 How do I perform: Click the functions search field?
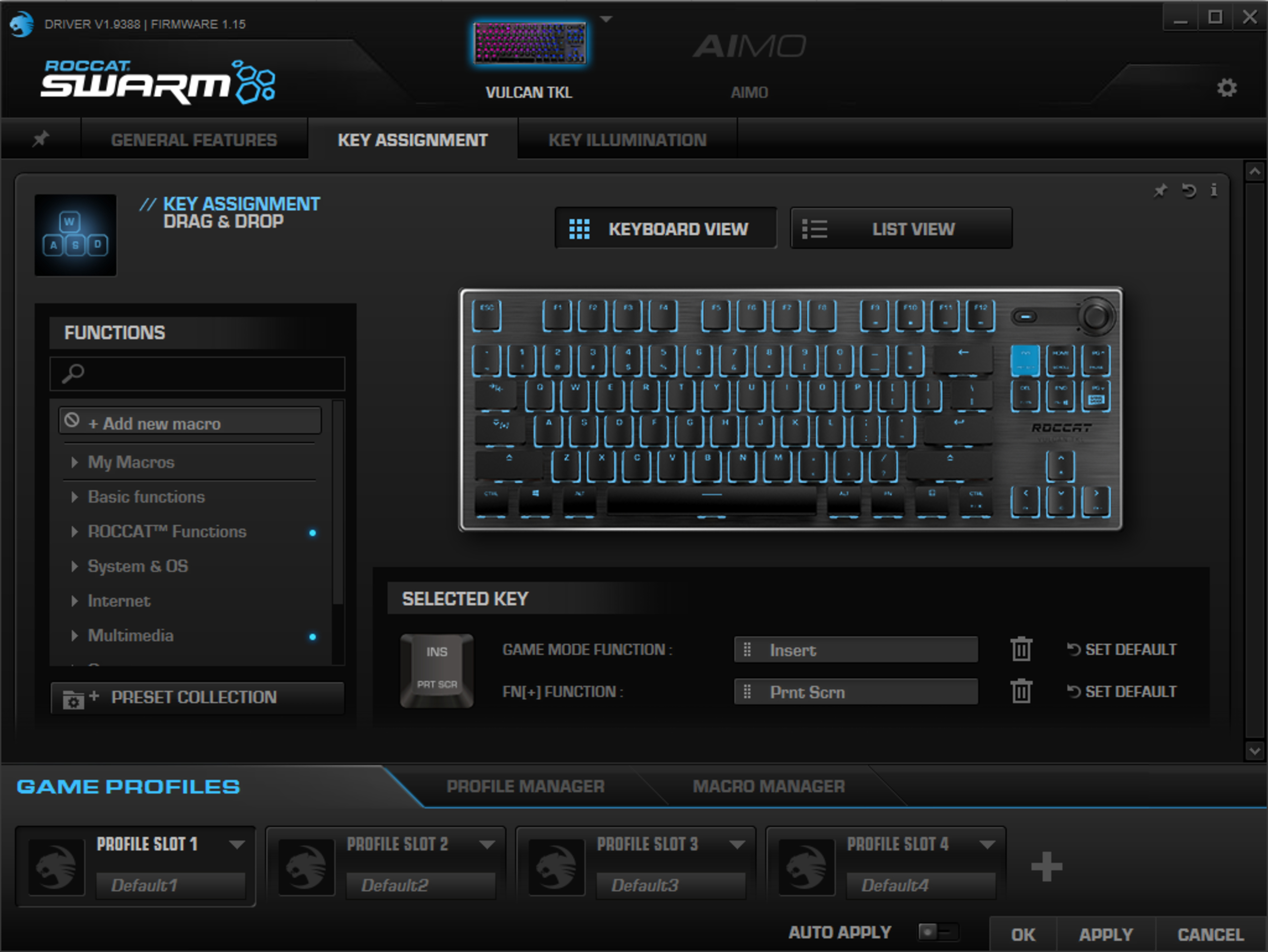pyautogui.click(x=197, y=374)
